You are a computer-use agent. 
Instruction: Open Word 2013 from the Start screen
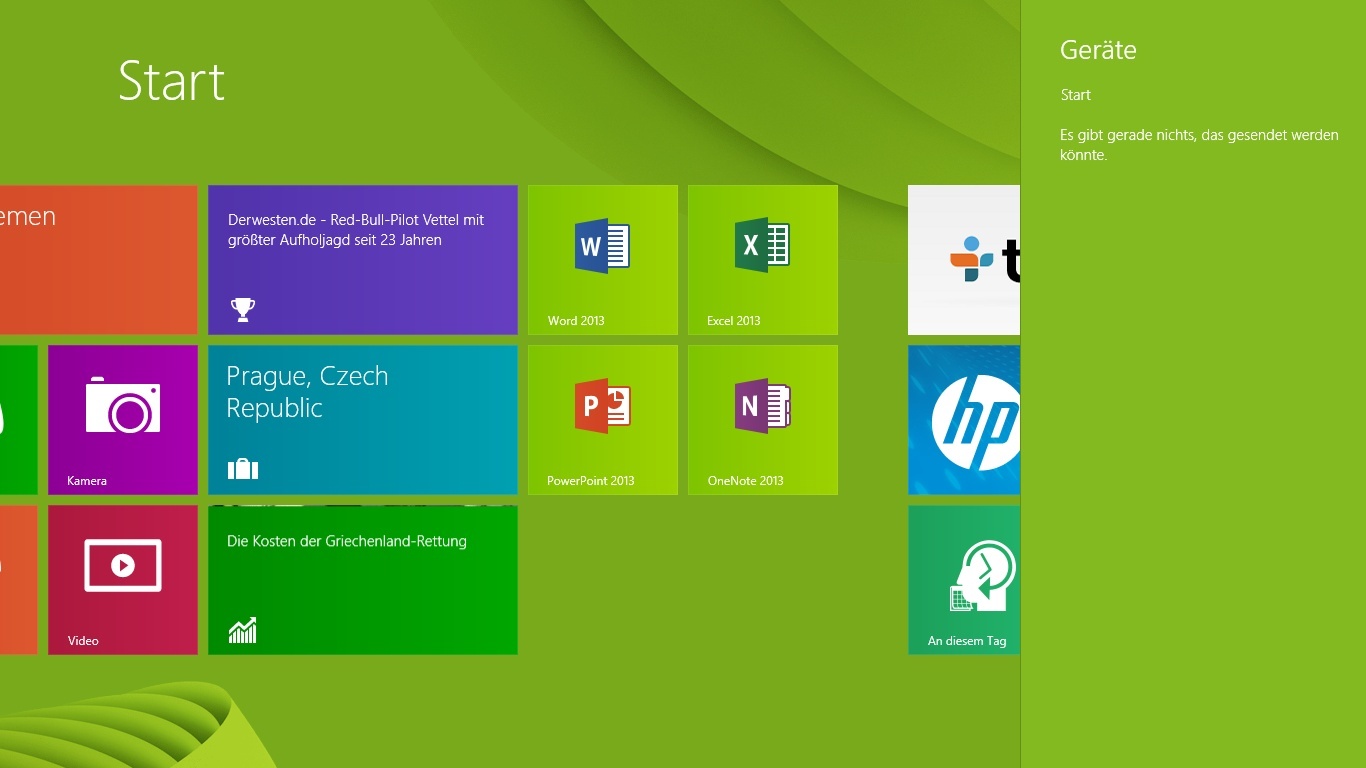coord(602,260)
